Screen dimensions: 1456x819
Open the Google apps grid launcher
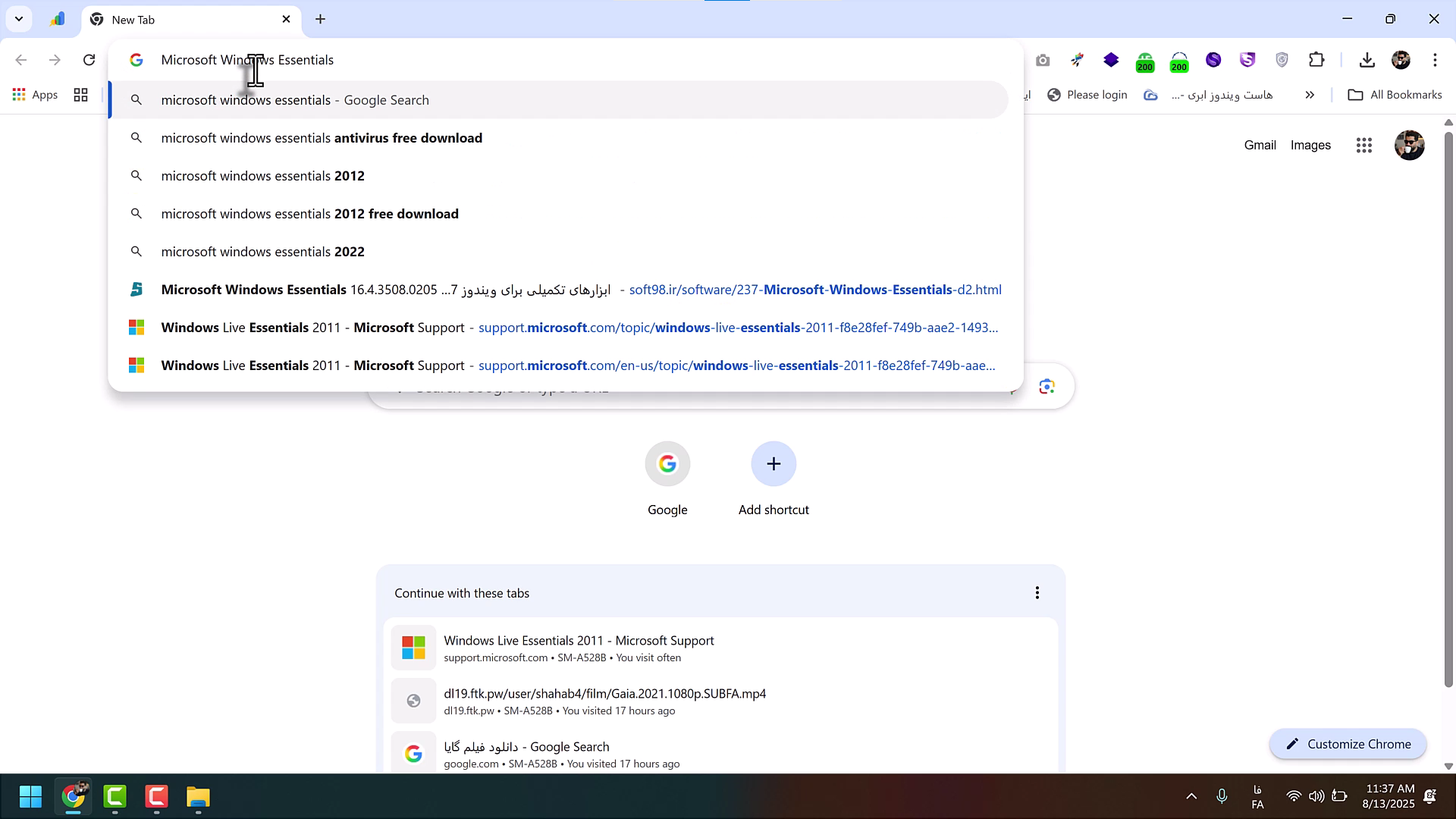1363,145
